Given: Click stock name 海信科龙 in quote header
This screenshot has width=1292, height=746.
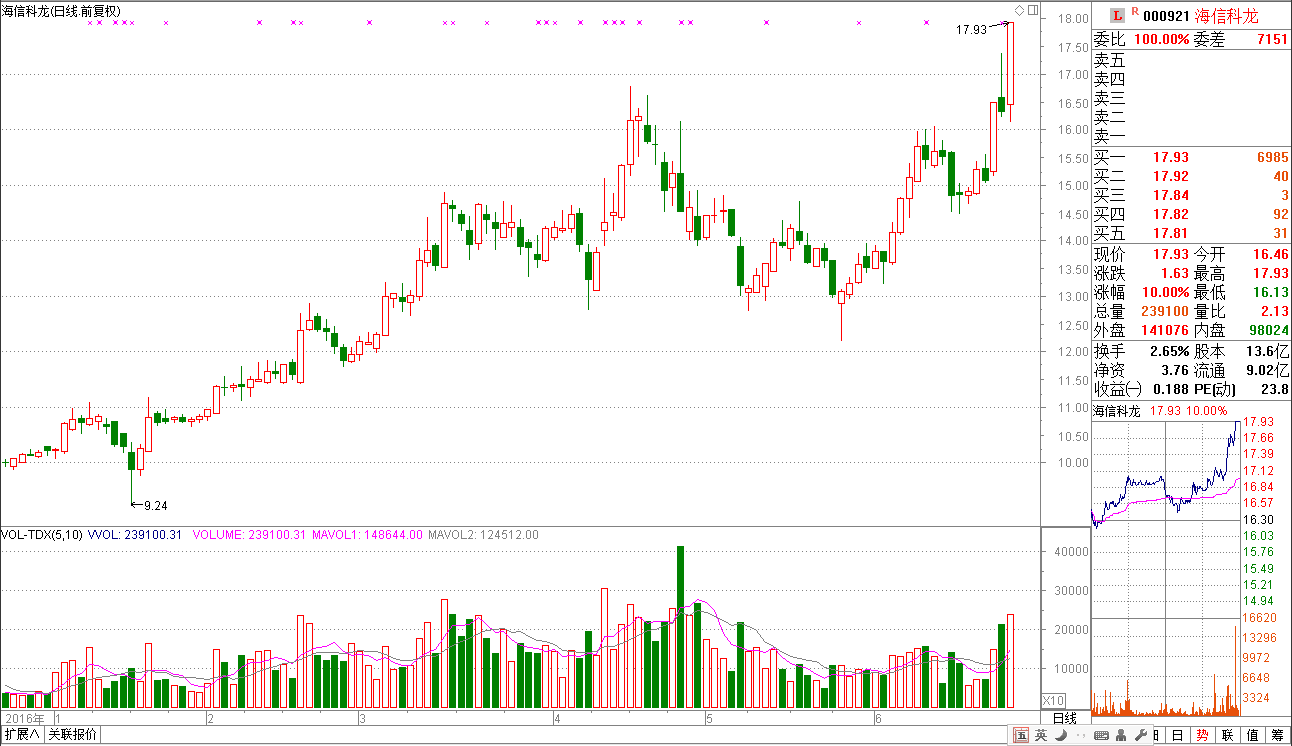Looking at the screenshot, I should pos(1226,15).
